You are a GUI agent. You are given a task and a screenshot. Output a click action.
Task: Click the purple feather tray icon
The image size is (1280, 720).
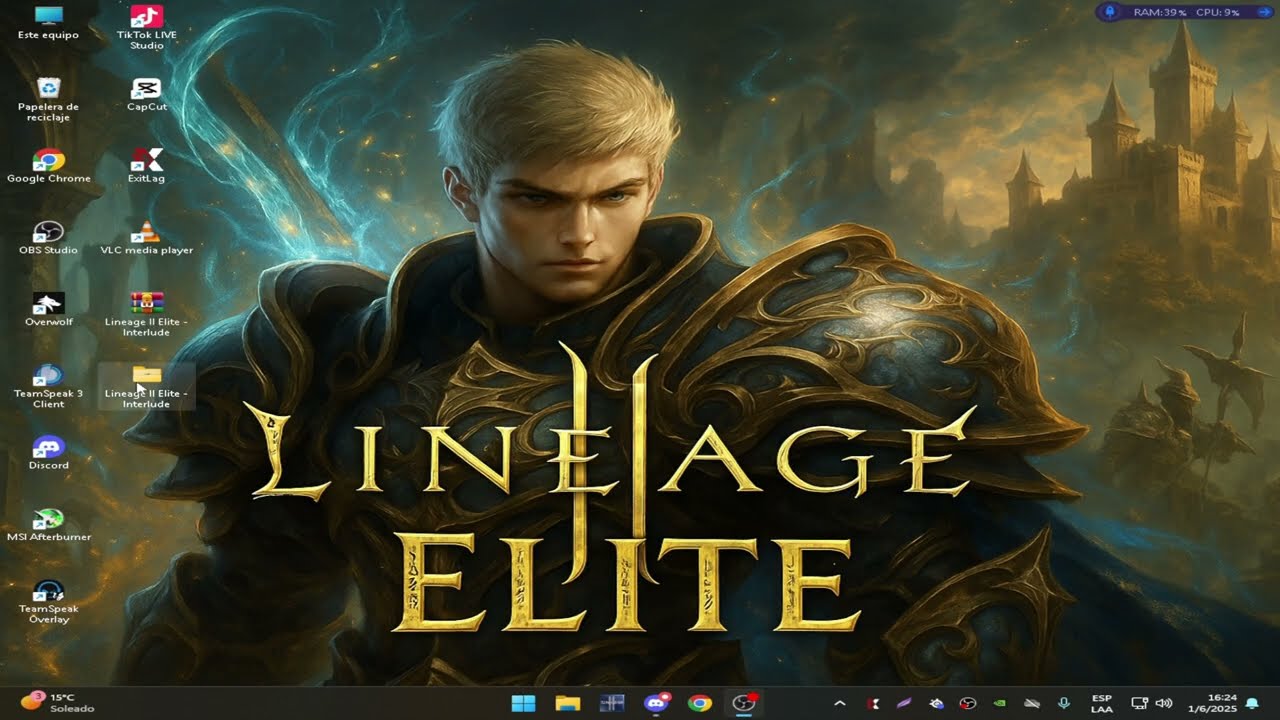point(904,703)
